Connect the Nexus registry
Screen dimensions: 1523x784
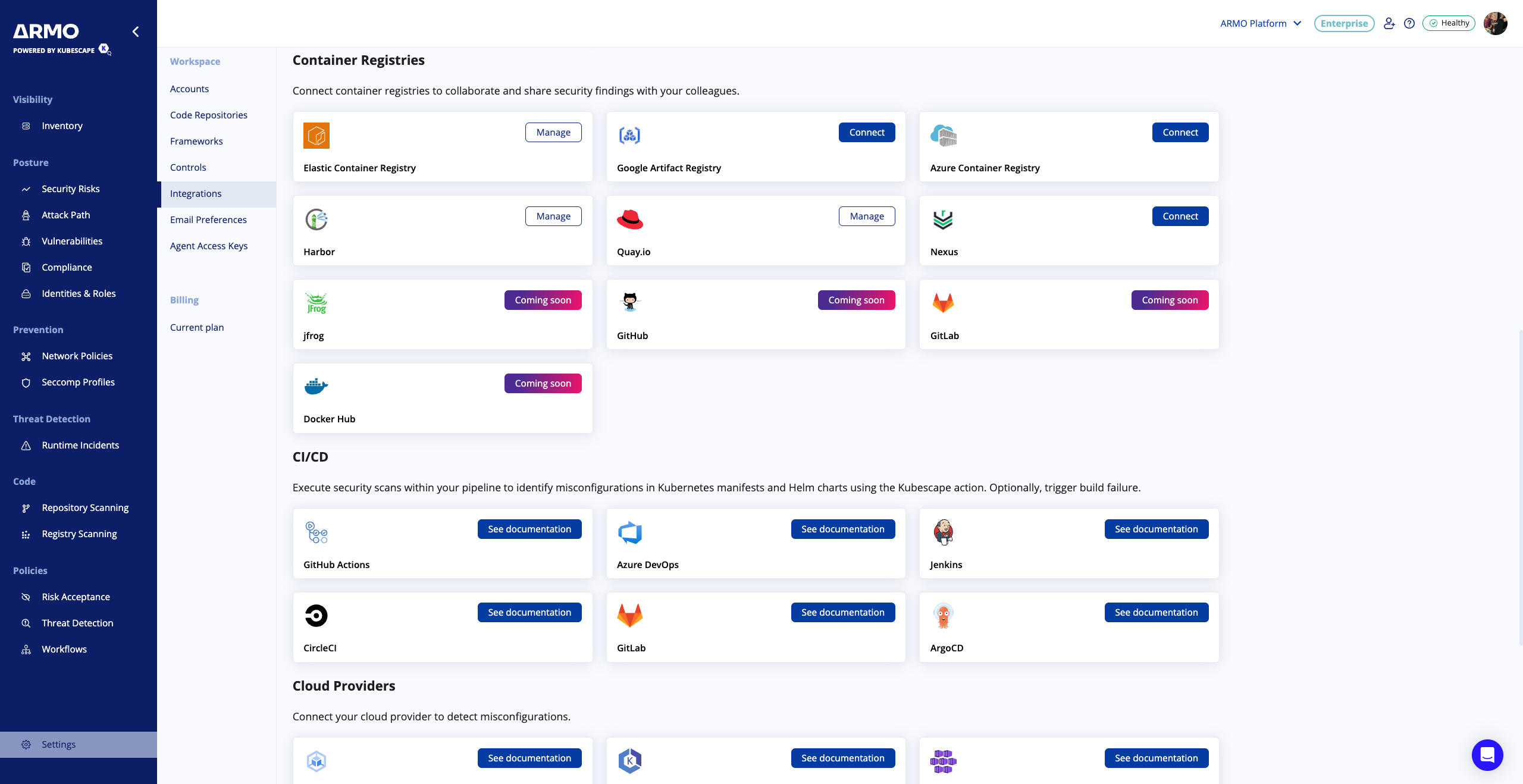click(1180, 217)
